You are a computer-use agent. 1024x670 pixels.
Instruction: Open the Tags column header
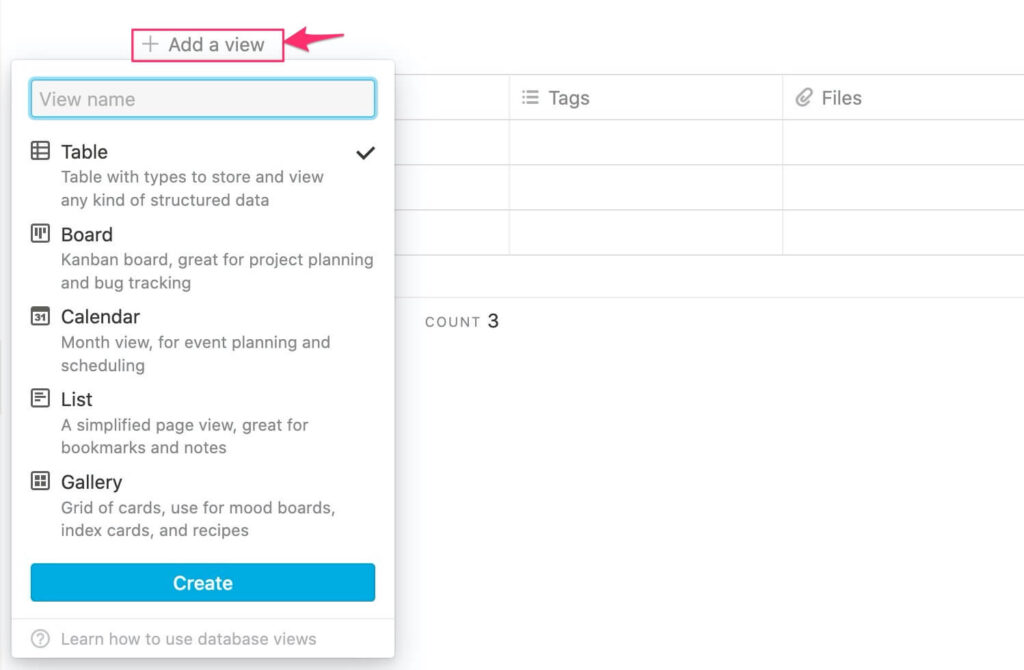(x=646, y=97)
